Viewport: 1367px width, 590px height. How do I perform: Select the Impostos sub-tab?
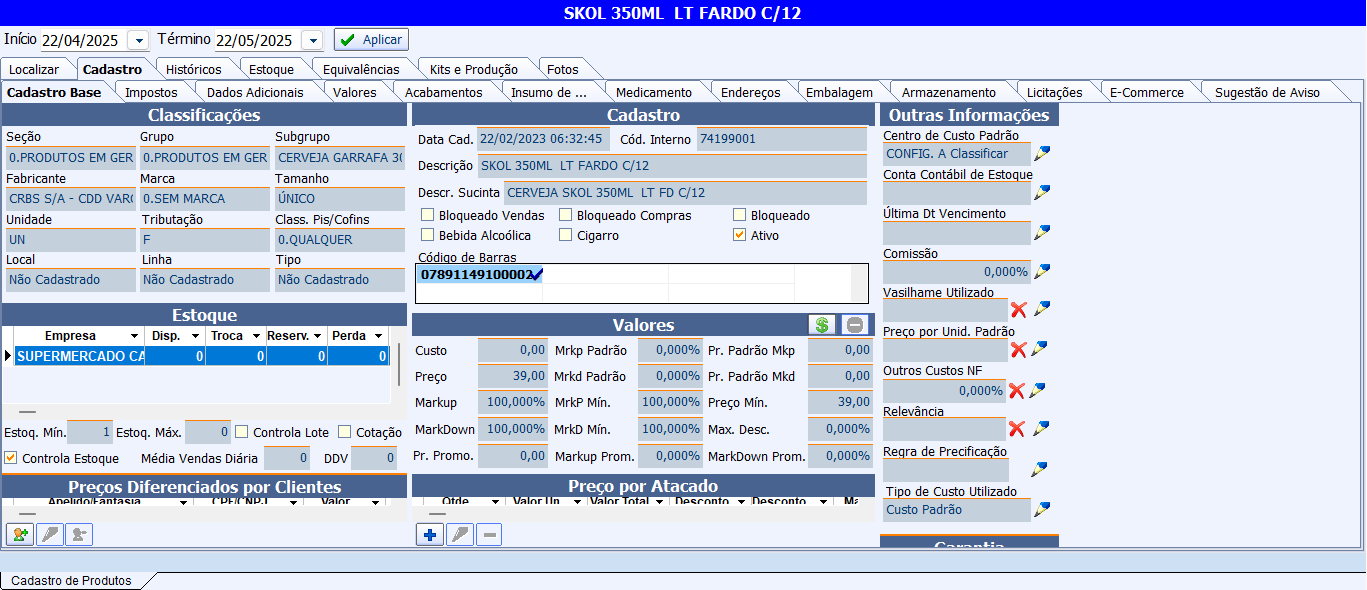[x=151, y=92]
